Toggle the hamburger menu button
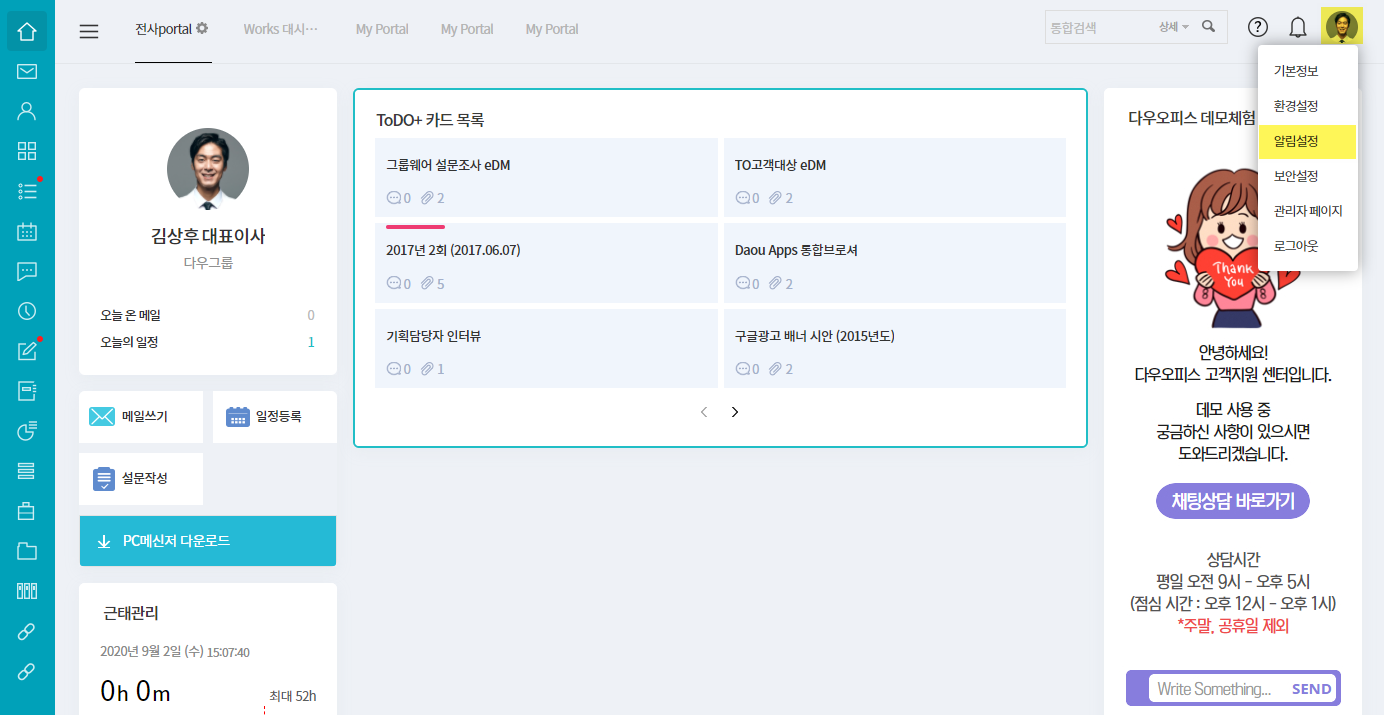The image size is (1384, 715). (89, 31)
